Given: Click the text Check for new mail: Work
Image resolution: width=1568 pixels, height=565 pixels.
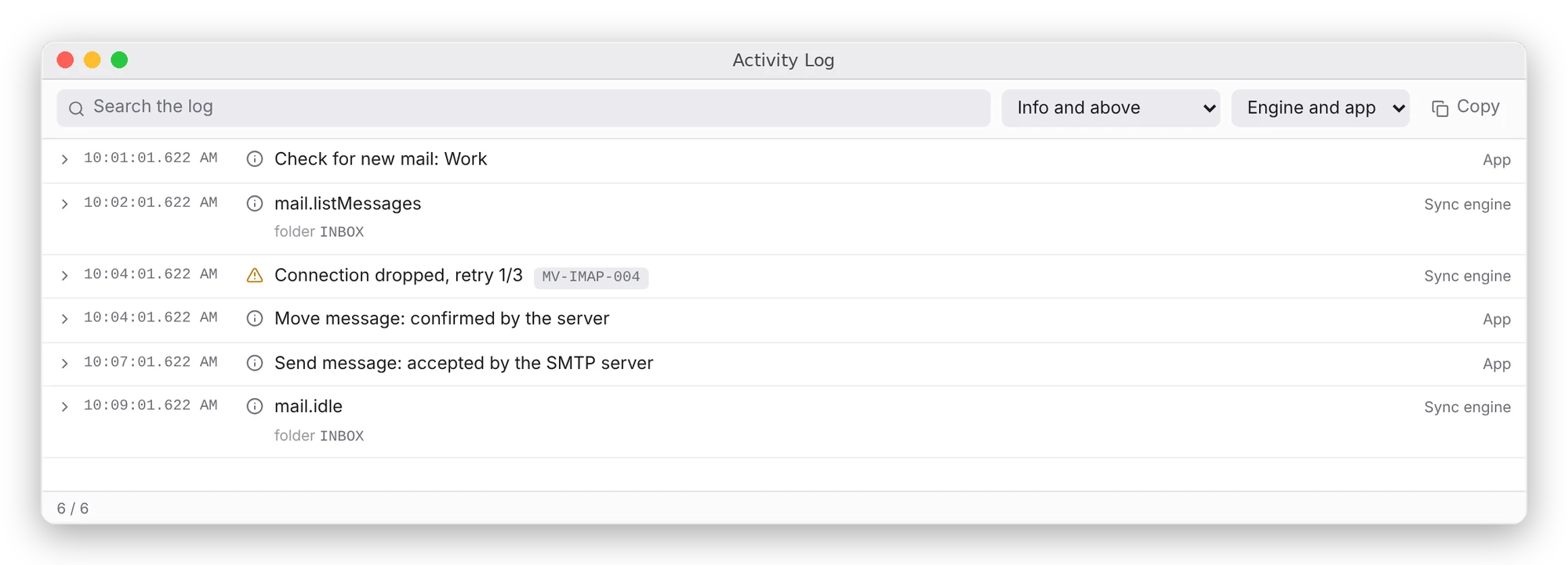Looking at the screenshot, I should point(380,159).
